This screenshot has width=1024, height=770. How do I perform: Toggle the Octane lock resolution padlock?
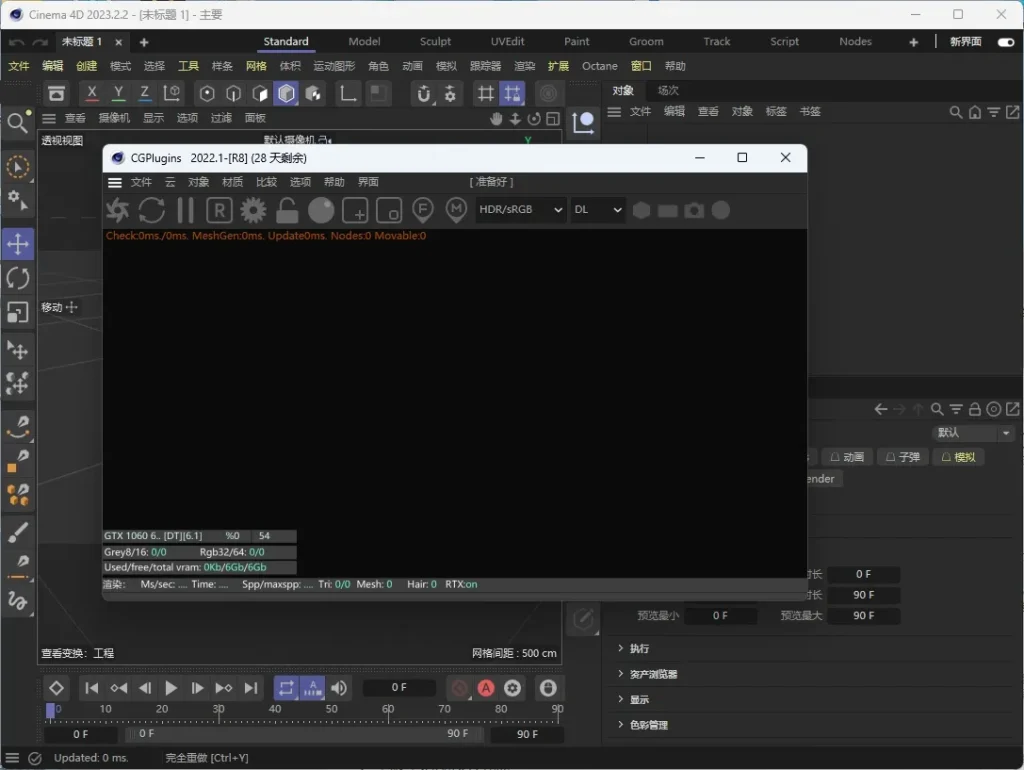(x=287, y=210)
